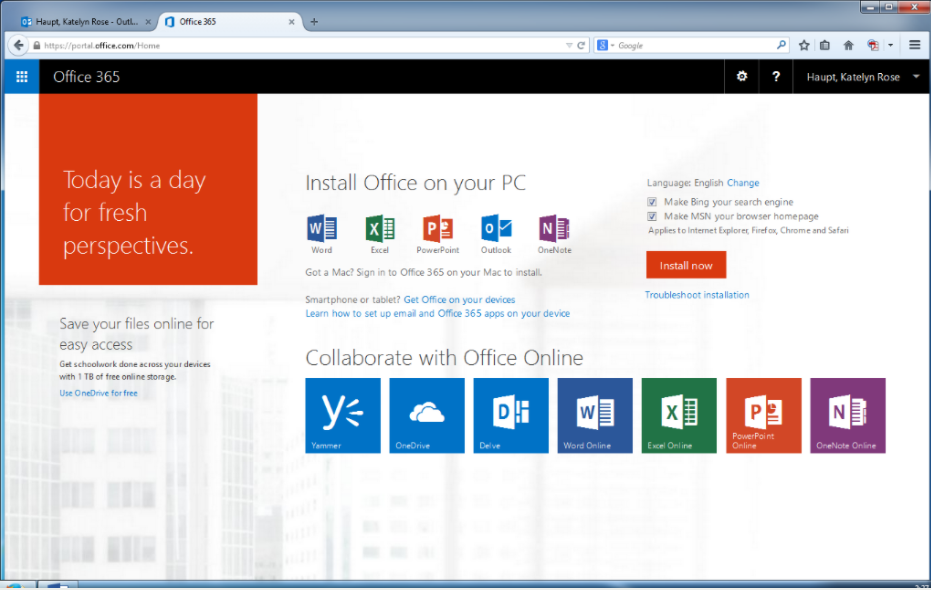931x590 pixels.
Task: Uncheck Make MSN your browser homepage
Action: [652, 216]
